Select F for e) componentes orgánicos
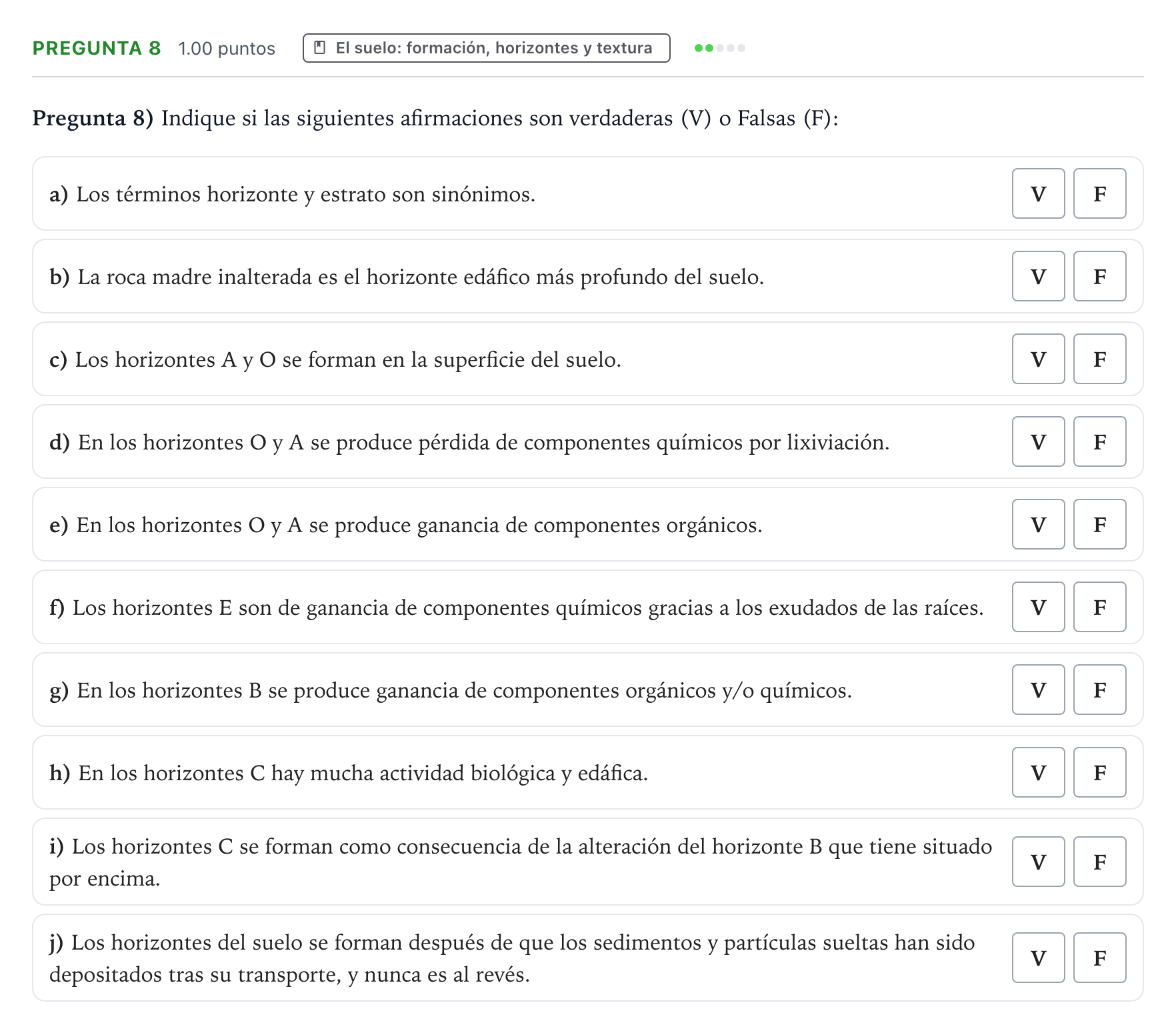 pos(1099,524)
